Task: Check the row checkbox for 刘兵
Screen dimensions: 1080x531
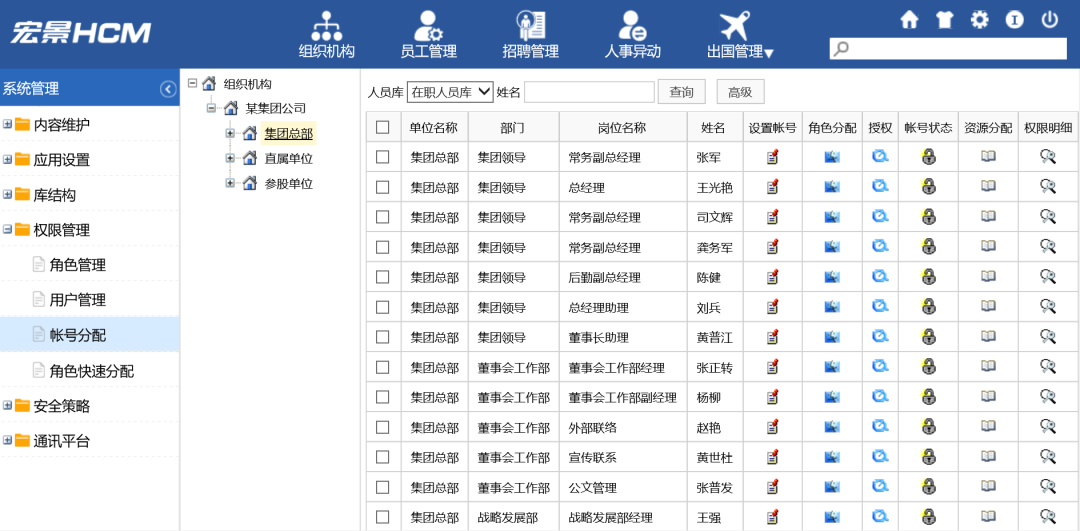Action: [x=383, y=307]
